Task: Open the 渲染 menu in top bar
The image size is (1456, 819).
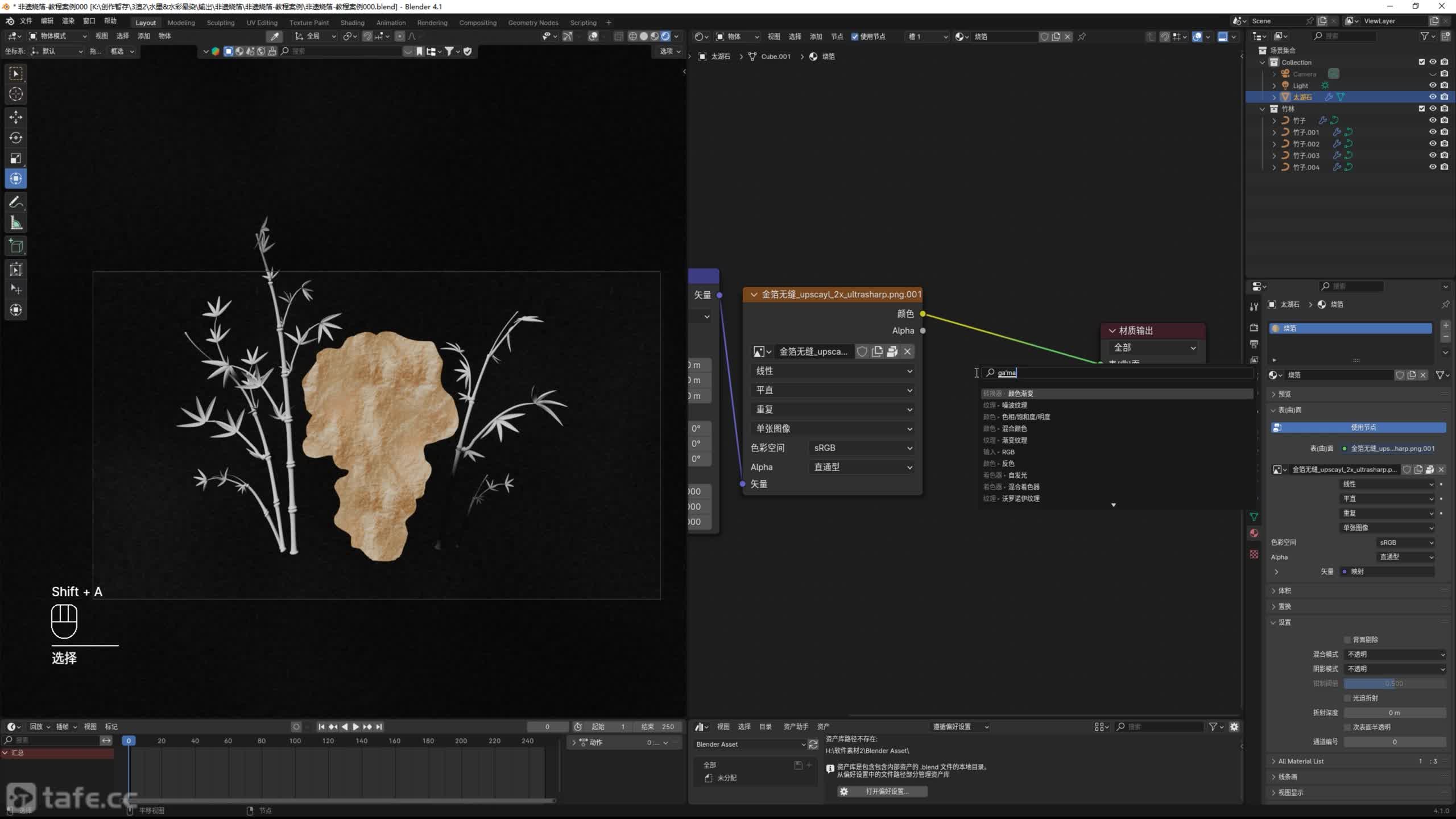Action: 68,21
